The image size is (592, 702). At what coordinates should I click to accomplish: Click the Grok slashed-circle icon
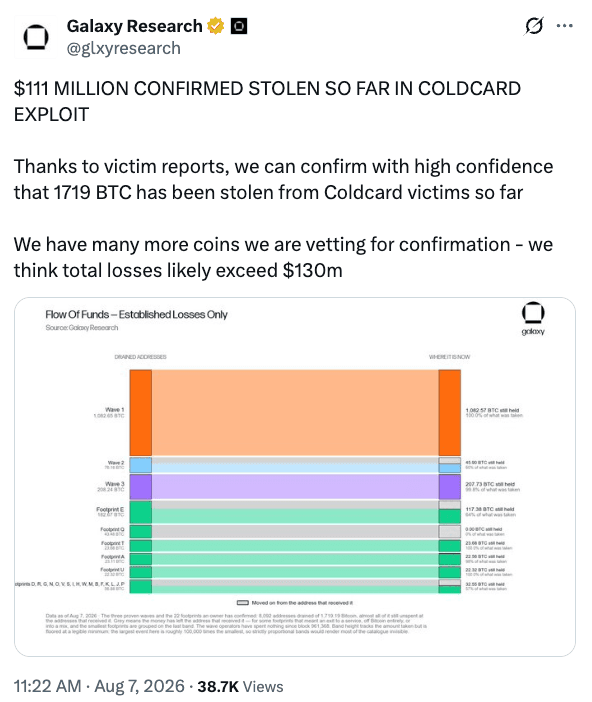pyautogui.click(x=534, y=26)
